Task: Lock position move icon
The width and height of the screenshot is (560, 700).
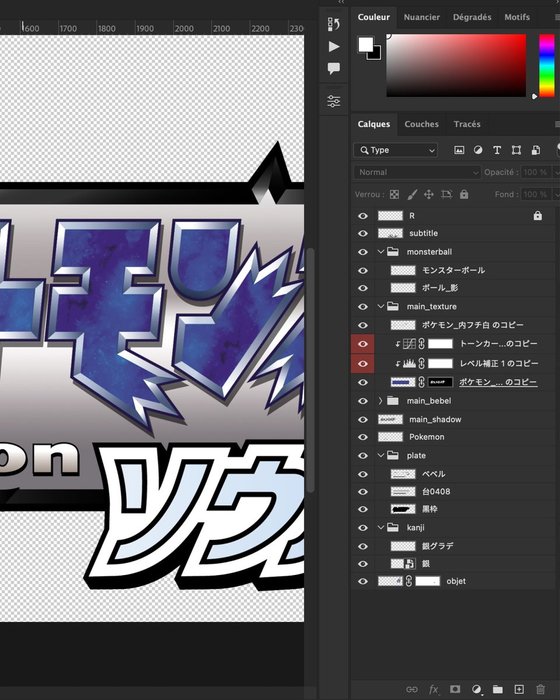Action: point(429,194)
